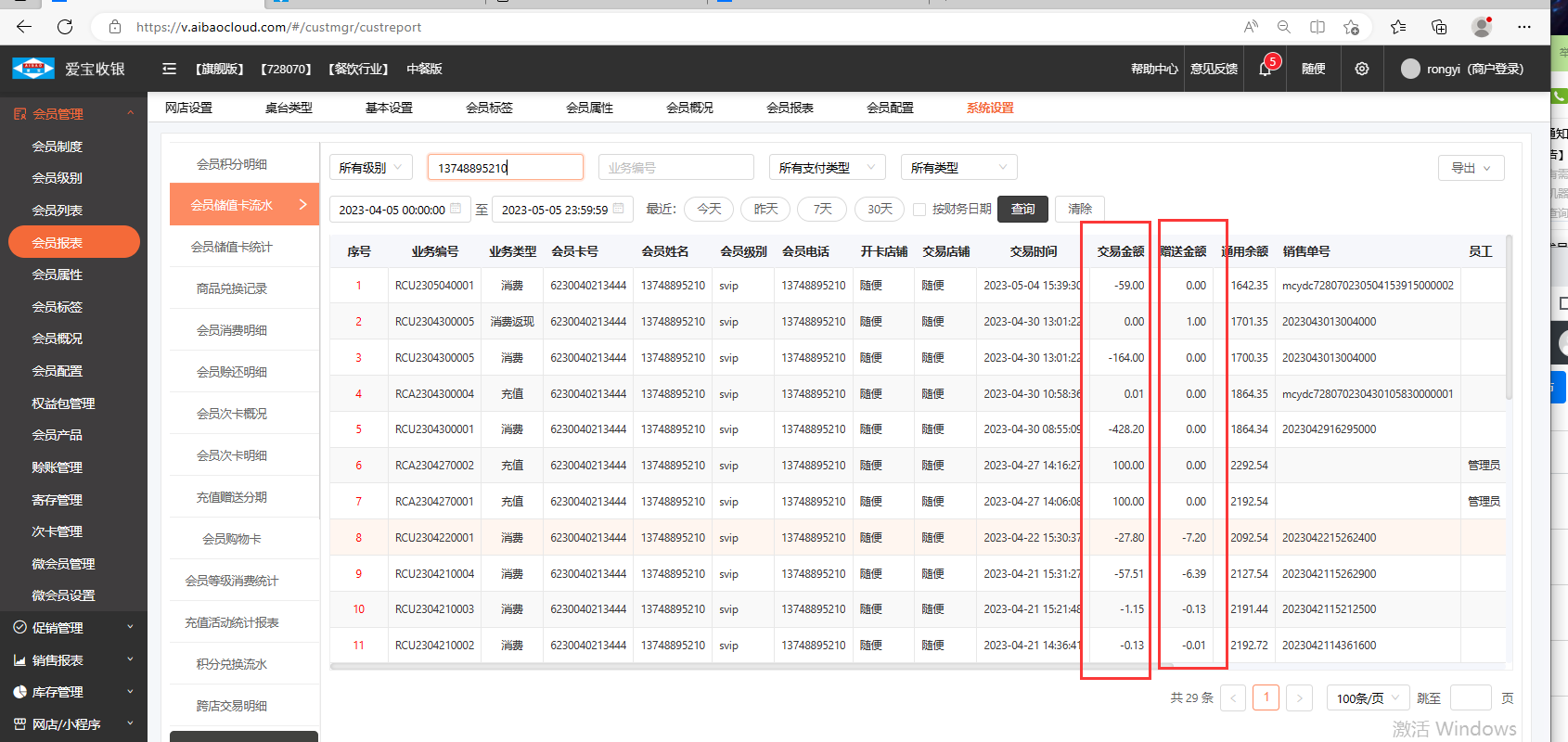Viewport: 1568px width, 742px height.
Task: Click the rongyi user avatar icon
Action: click(1410, 70)
